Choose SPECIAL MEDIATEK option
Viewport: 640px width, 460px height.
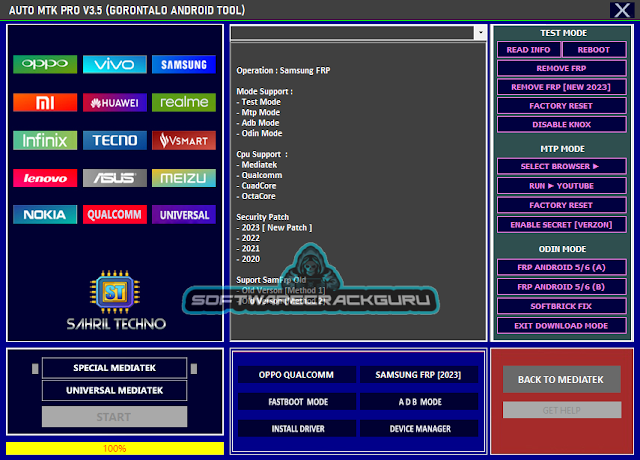pos(115,368)
